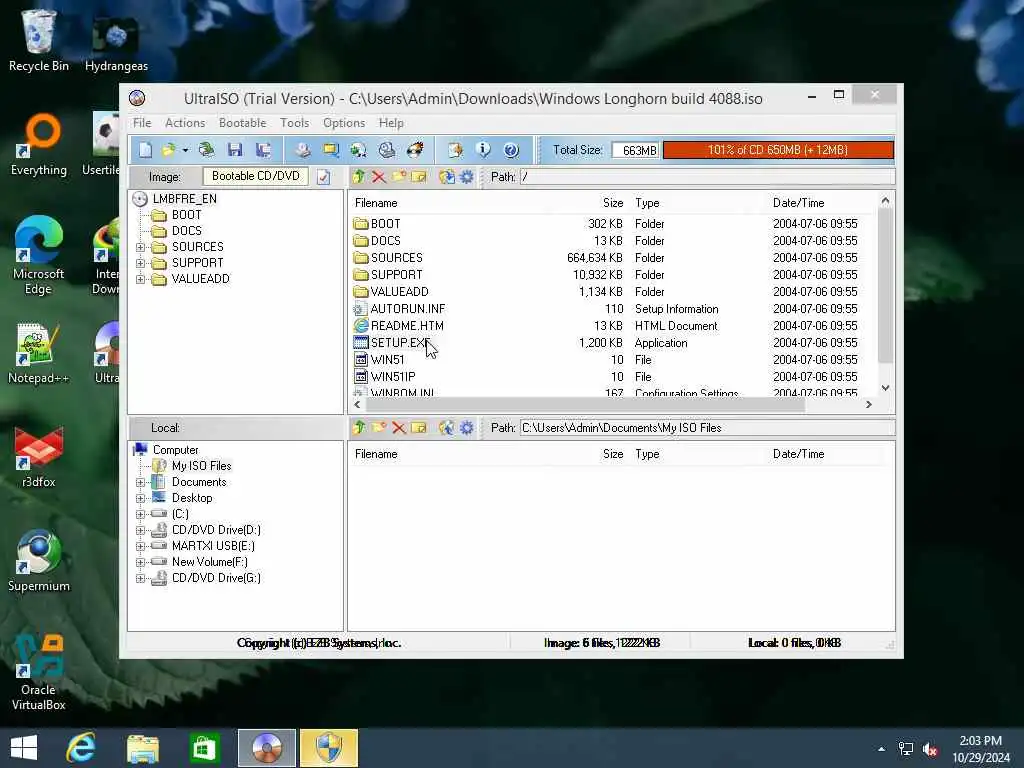This screenshot has width=1024, height=768.
Task: Click the Rename icon in image pane toolbar
Action: [x=419, y=177]
